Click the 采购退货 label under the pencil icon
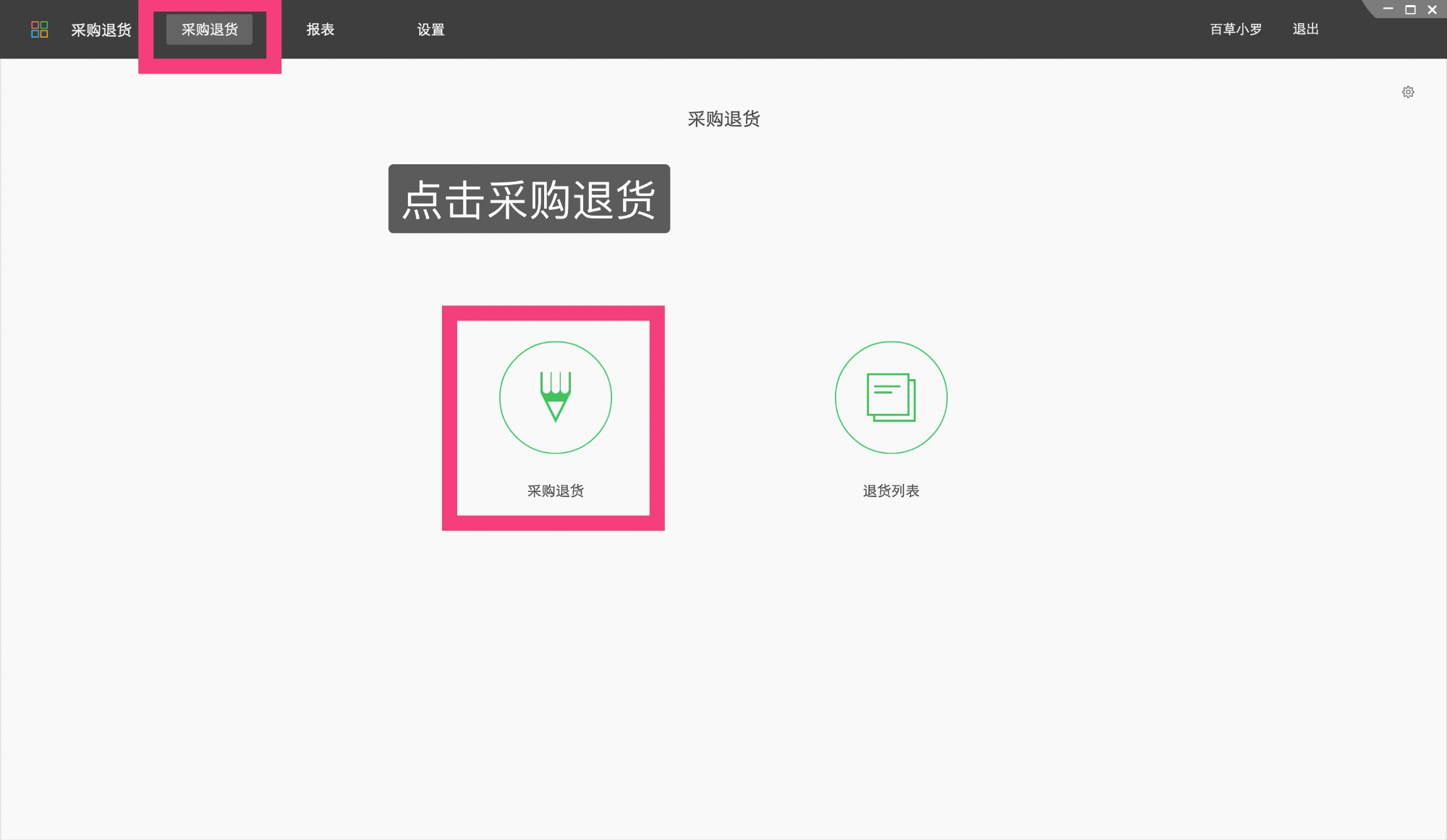 click(556, 490)
